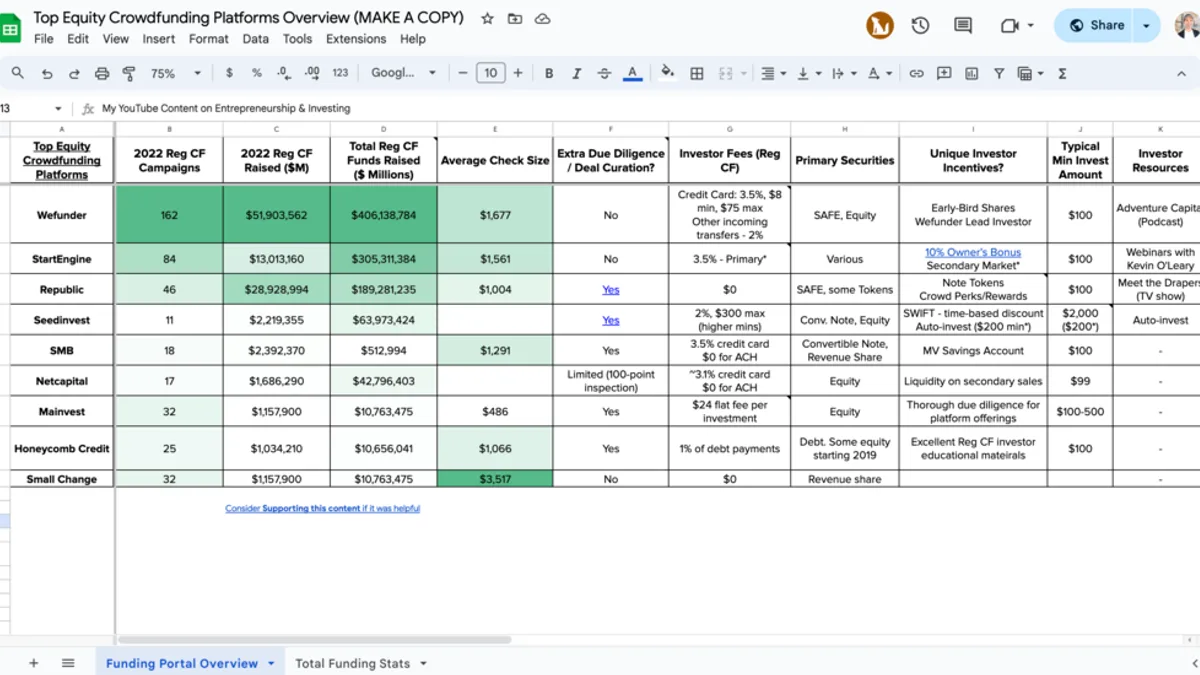This screenshot has width=1200, height=675.
Task: Click the Share button
Action: point(1095,26)
